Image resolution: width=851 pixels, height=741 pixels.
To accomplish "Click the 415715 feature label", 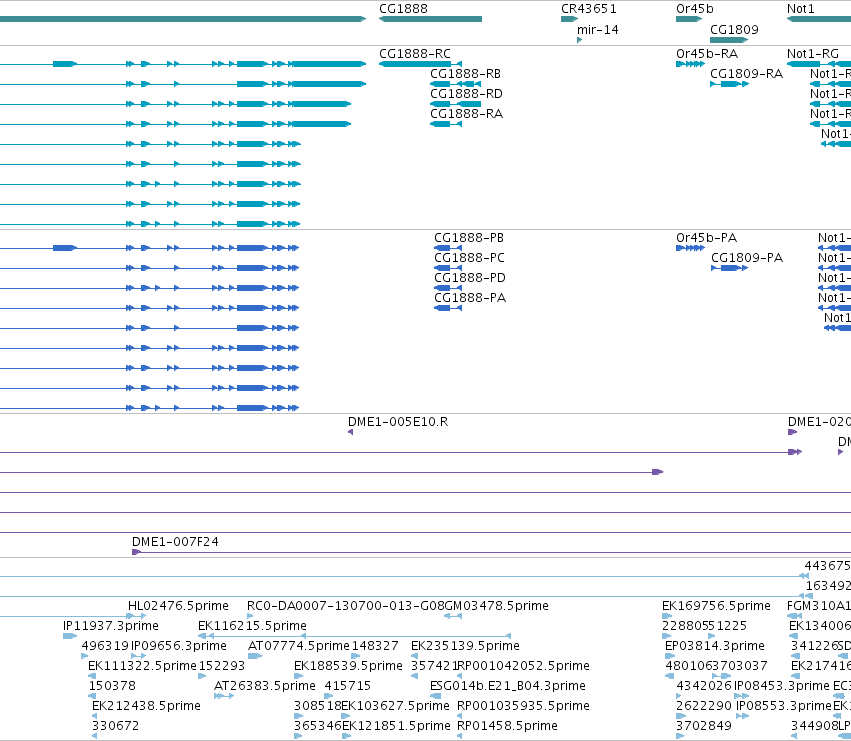I will [348, 686].
